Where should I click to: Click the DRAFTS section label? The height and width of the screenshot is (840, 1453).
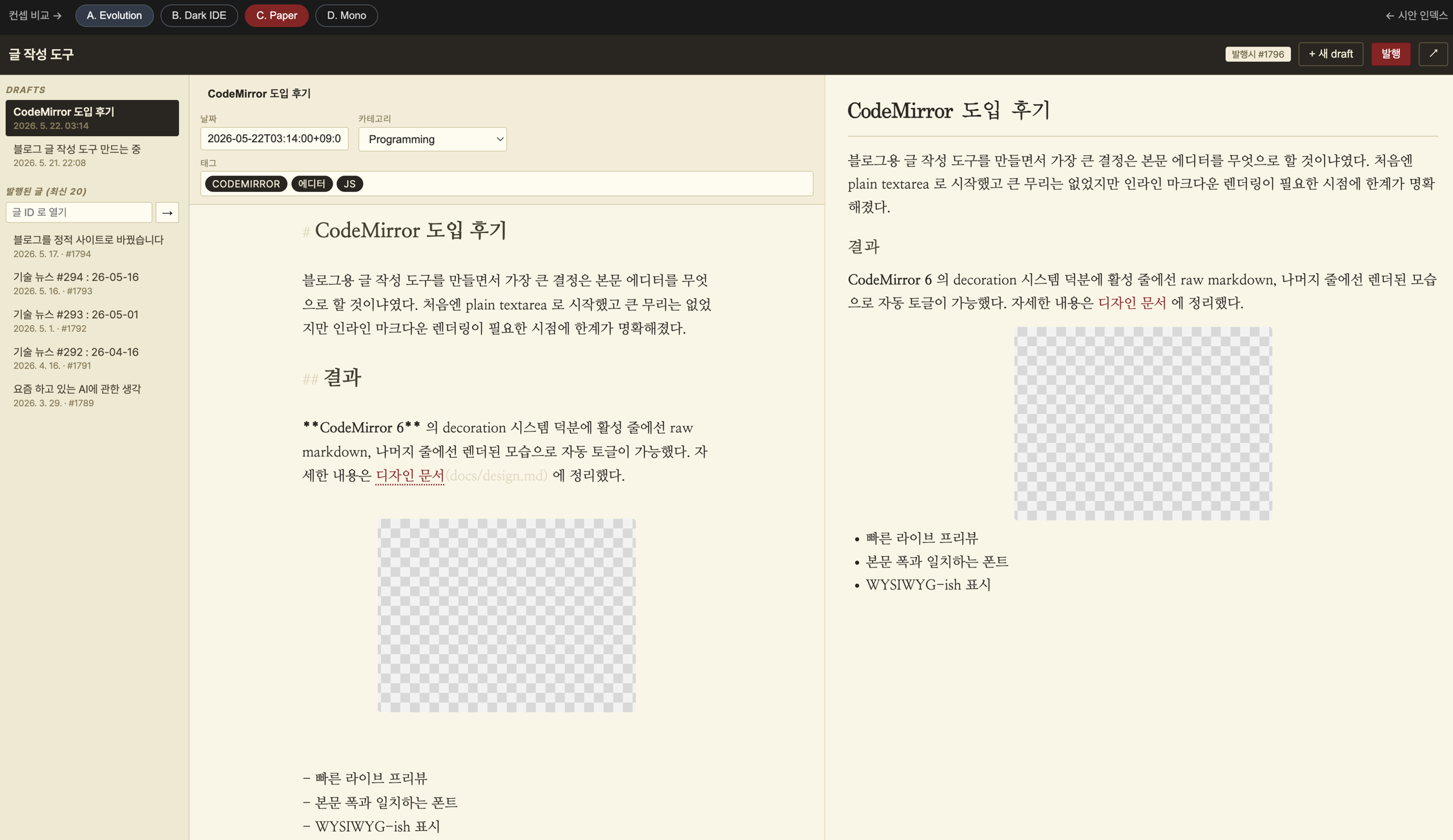(x=26, y=90)
